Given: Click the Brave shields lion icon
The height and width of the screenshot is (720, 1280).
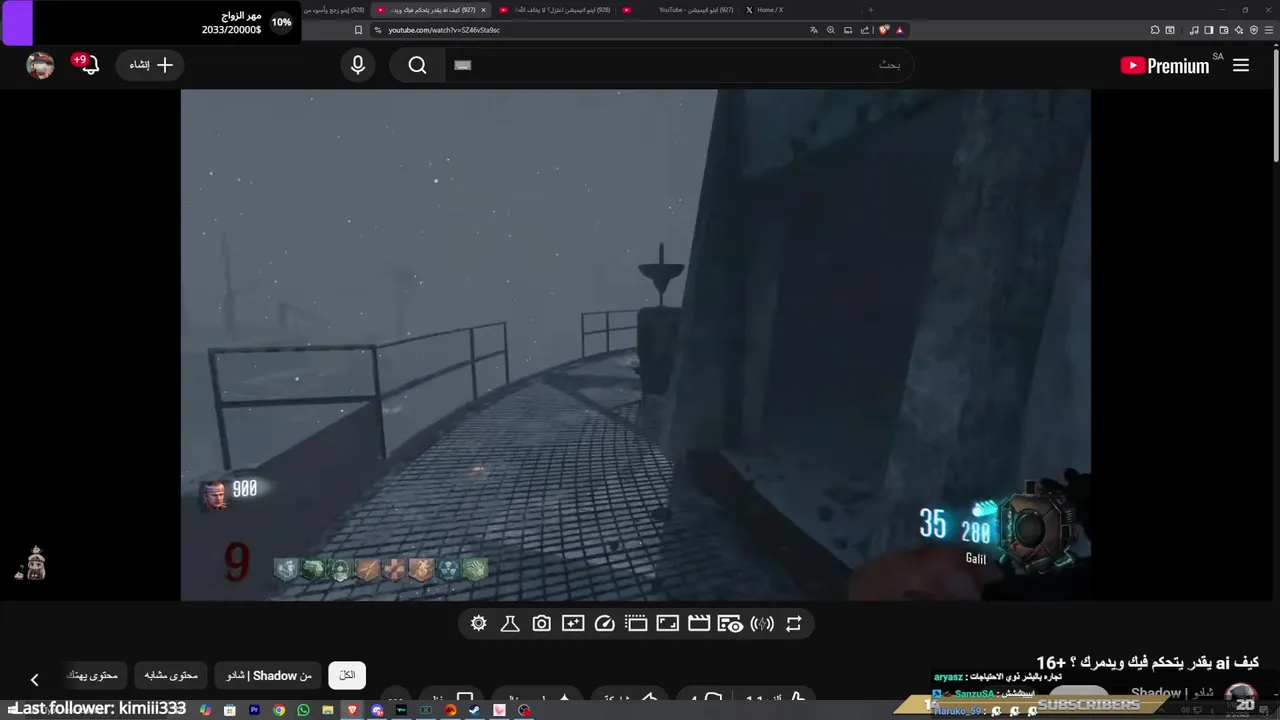Looking at the screenshot, I should pos(883,30).
